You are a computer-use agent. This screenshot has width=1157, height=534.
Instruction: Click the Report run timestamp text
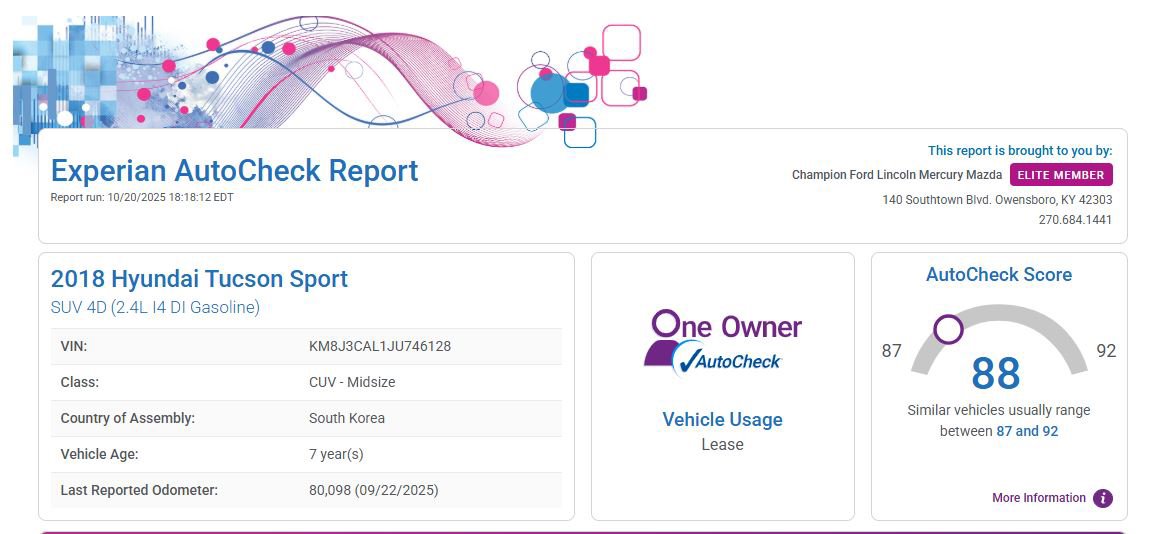coord(141,197)
